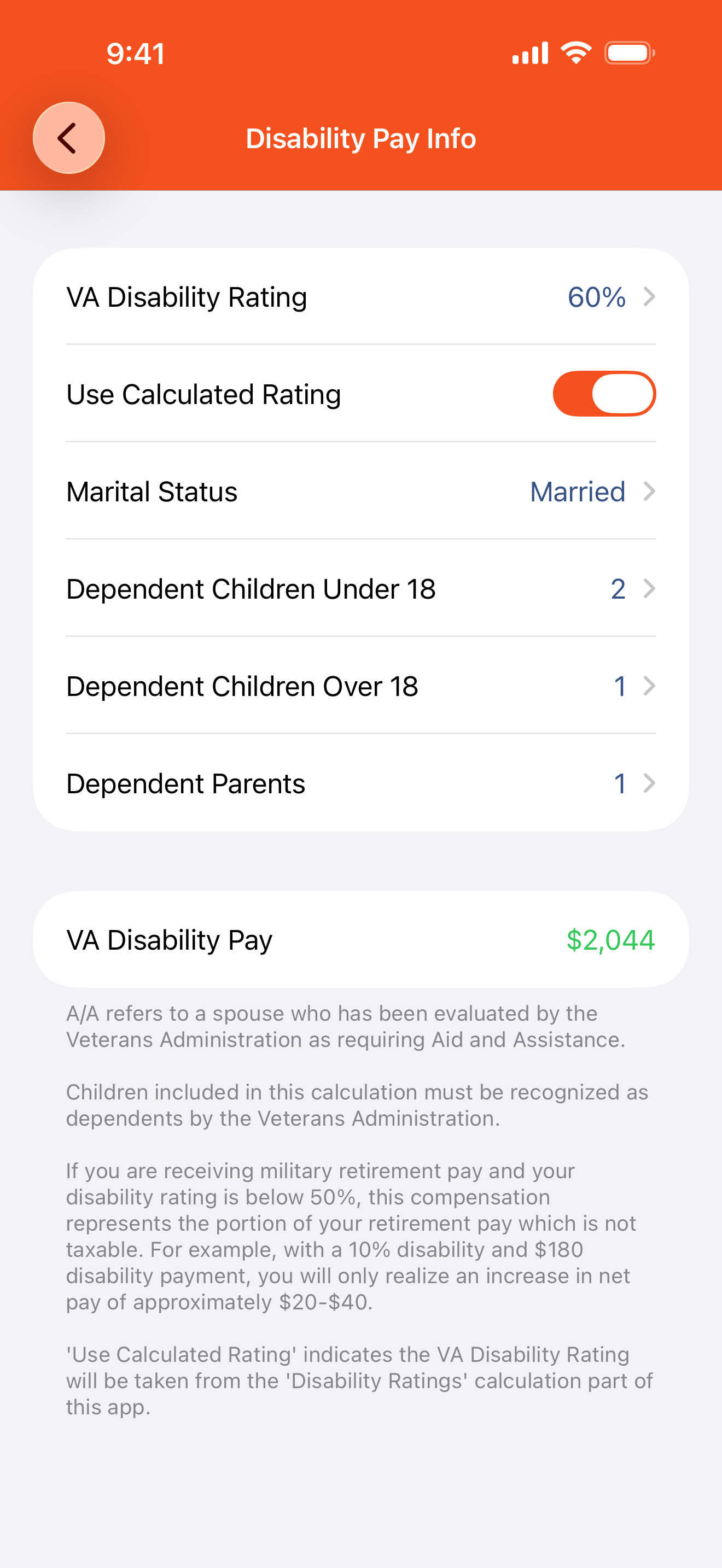The width and height of the screenshot is (722, 1568).
Task: Tap the $2,044 disability pay amount
Action: (610, 940)
